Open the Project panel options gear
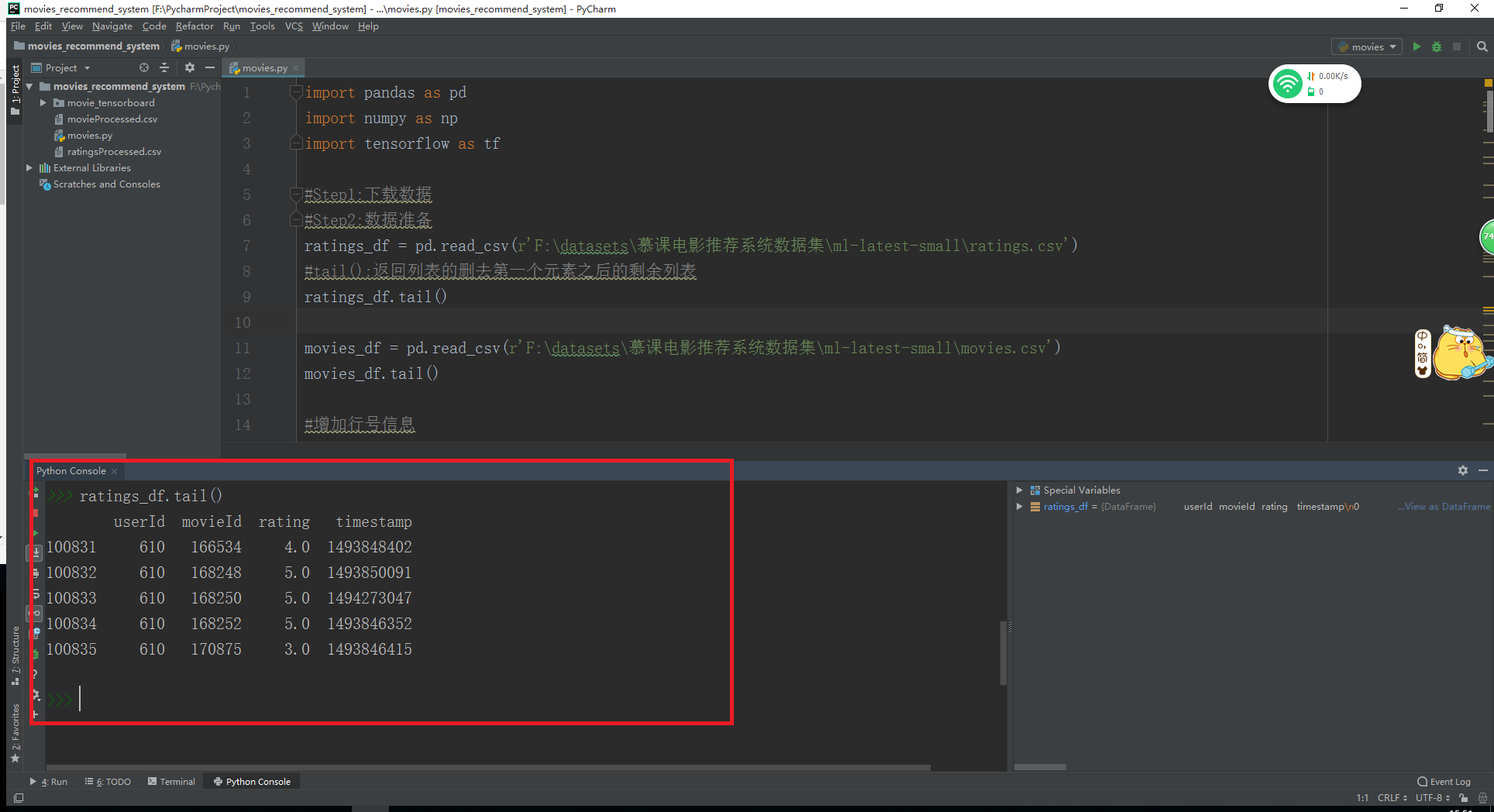Screen dimensions: 1494x812 190,67
